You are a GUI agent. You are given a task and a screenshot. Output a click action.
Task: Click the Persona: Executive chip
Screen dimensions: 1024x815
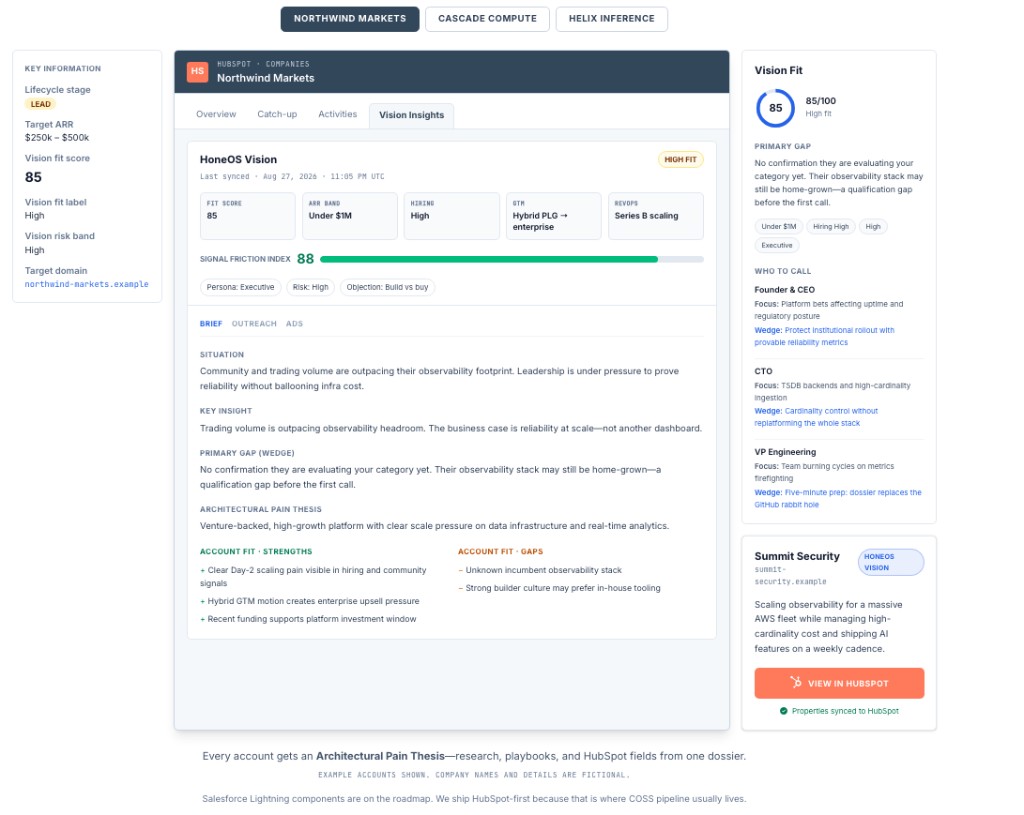coord(240,287)
